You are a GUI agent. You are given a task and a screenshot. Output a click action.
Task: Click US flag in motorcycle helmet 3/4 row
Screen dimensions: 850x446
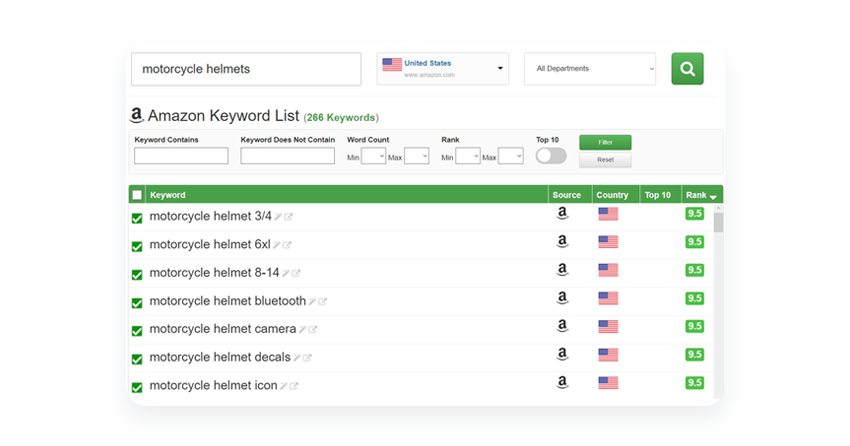pyautogui.click(x=608, y=214)
